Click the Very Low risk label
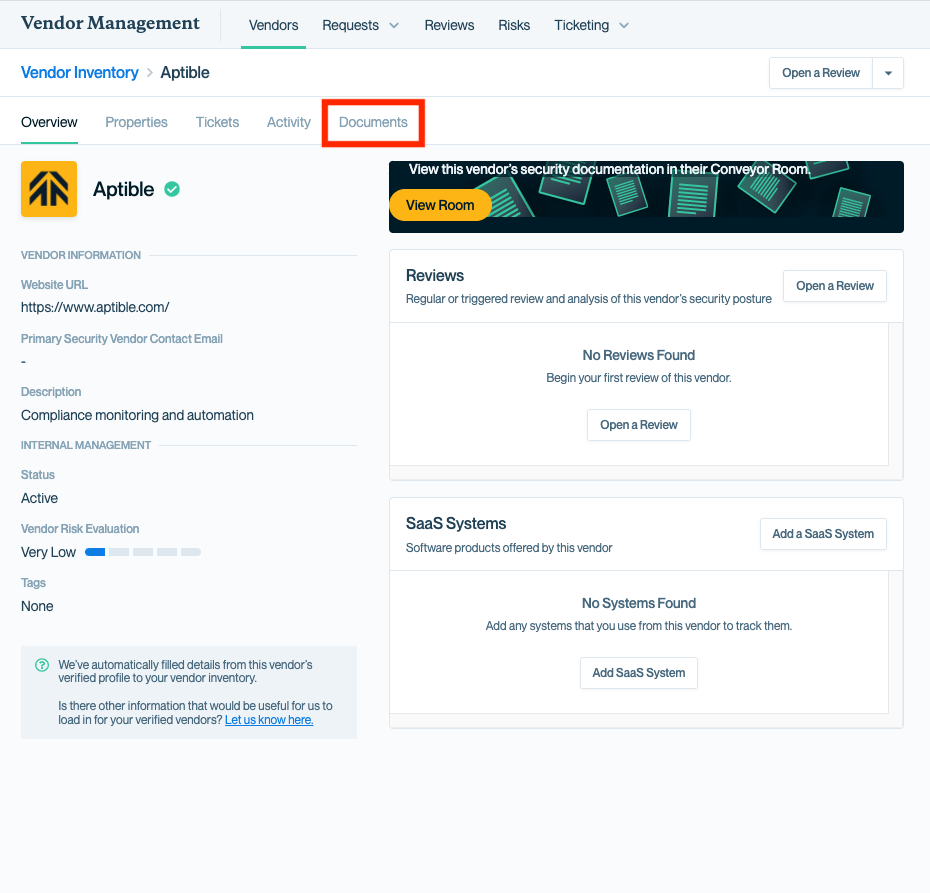The image size is (930, 893). coord(48,552)
